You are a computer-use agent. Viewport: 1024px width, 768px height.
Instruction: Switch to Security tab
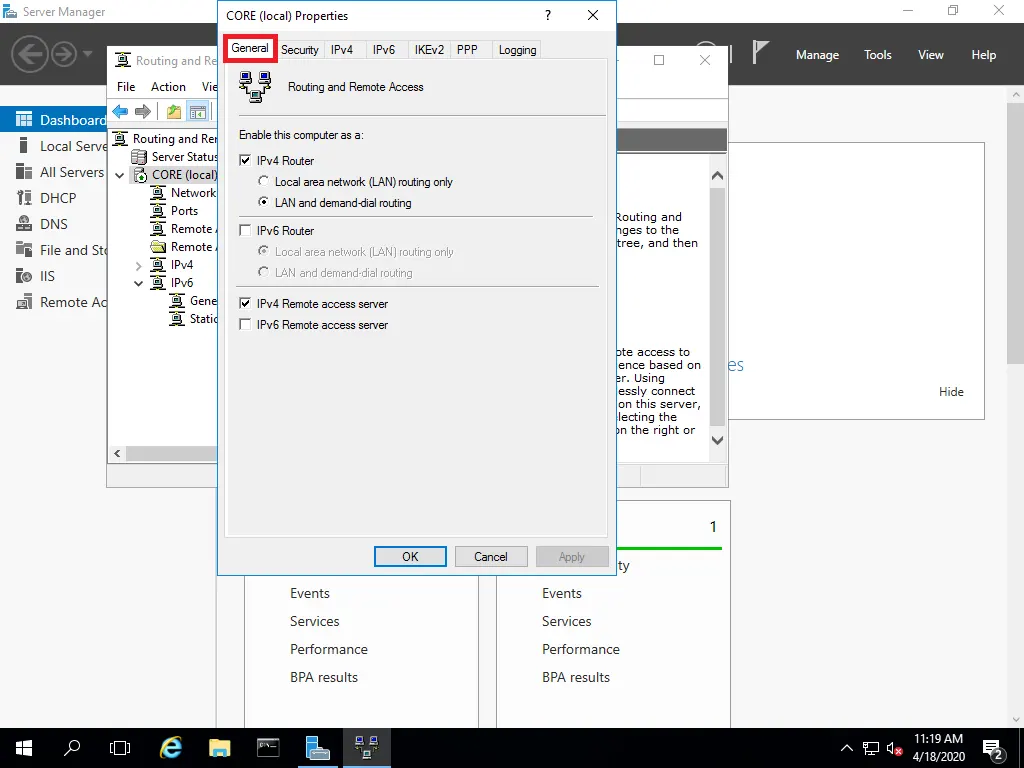[300, 50]
